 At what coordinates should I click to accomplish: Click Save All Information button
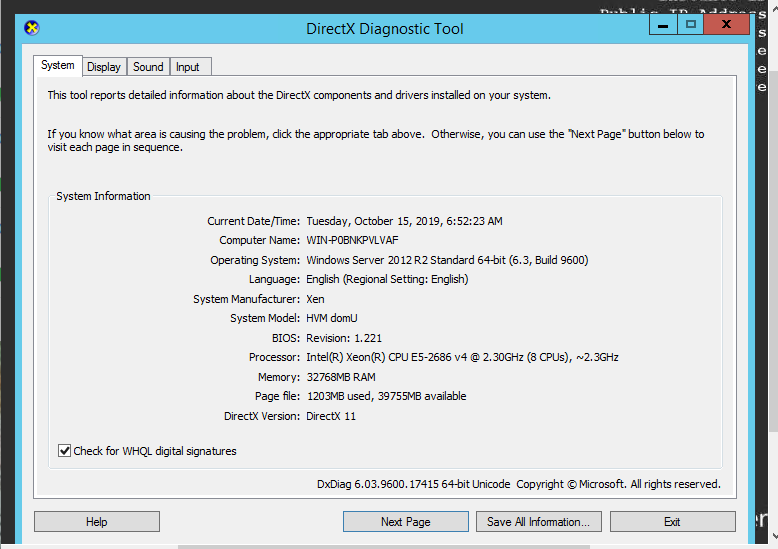coord(539,522)
